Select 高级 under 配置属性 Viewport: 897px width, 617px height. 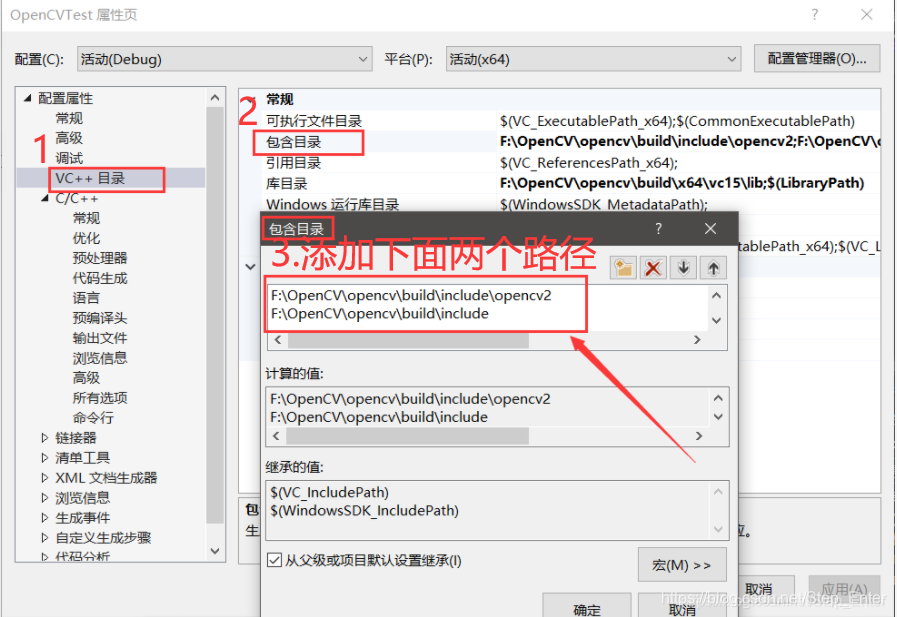[x=69, y=138]
